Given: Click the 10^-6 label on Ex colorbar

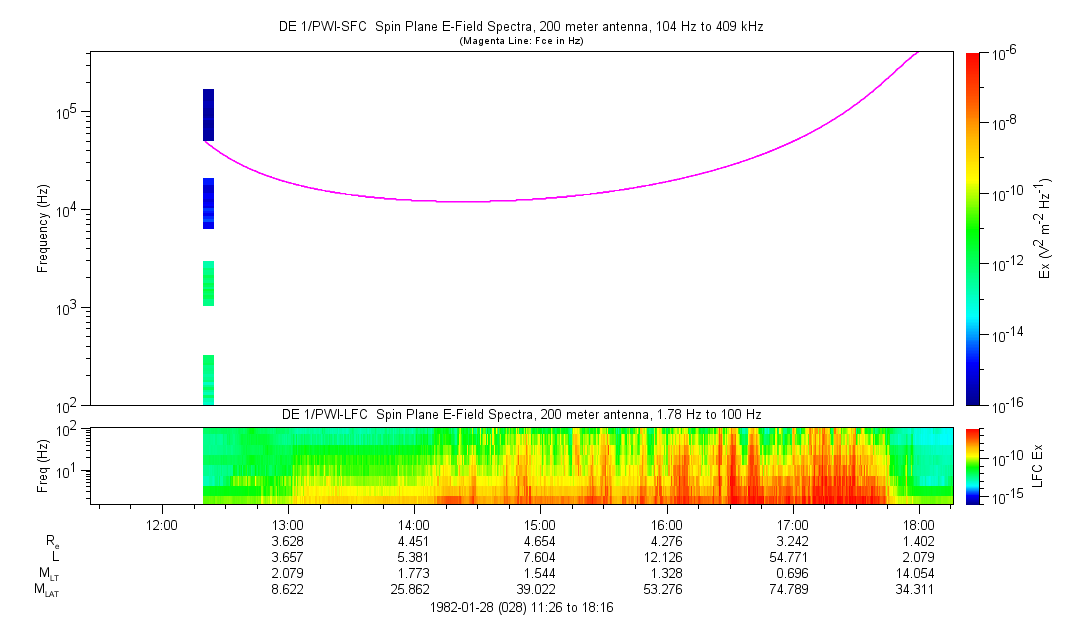Looking at the screenshot, I should pos(1003,54).
